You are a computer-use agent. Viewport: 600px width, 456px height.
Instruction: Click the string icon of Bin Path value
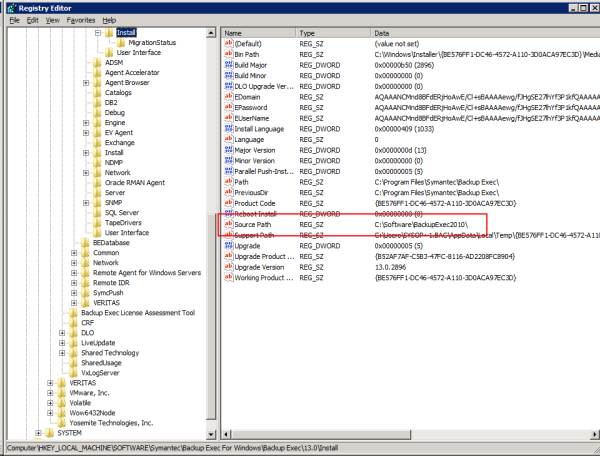pyautogui.click(x=228, y=54)
